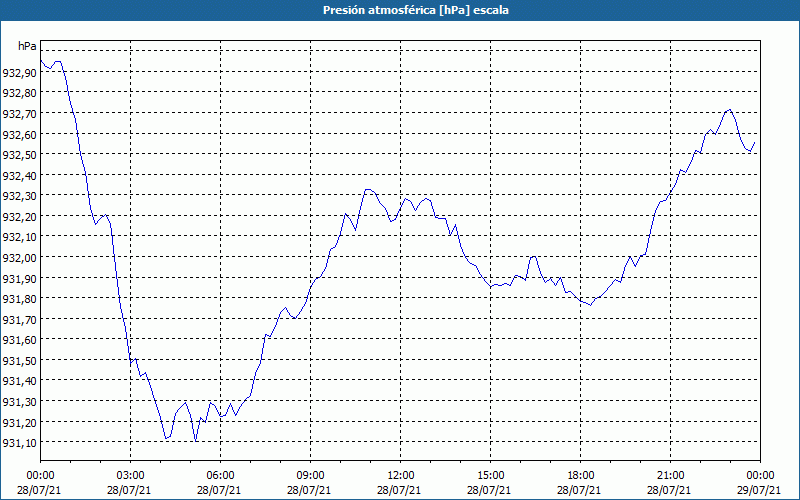Click the 931,40 axis value
This screenshot has width=800, height=500.
[19, 381]
